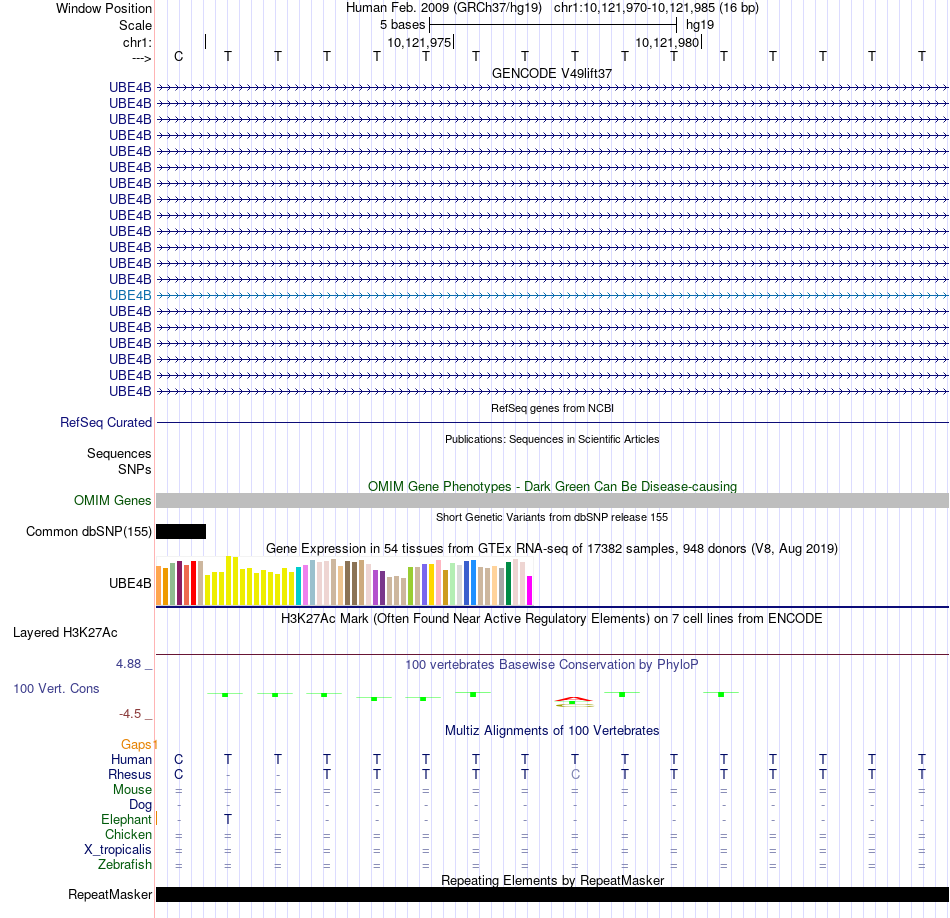Click the RepeatMasker side label
Screen dimensions: 950x918
110,894
